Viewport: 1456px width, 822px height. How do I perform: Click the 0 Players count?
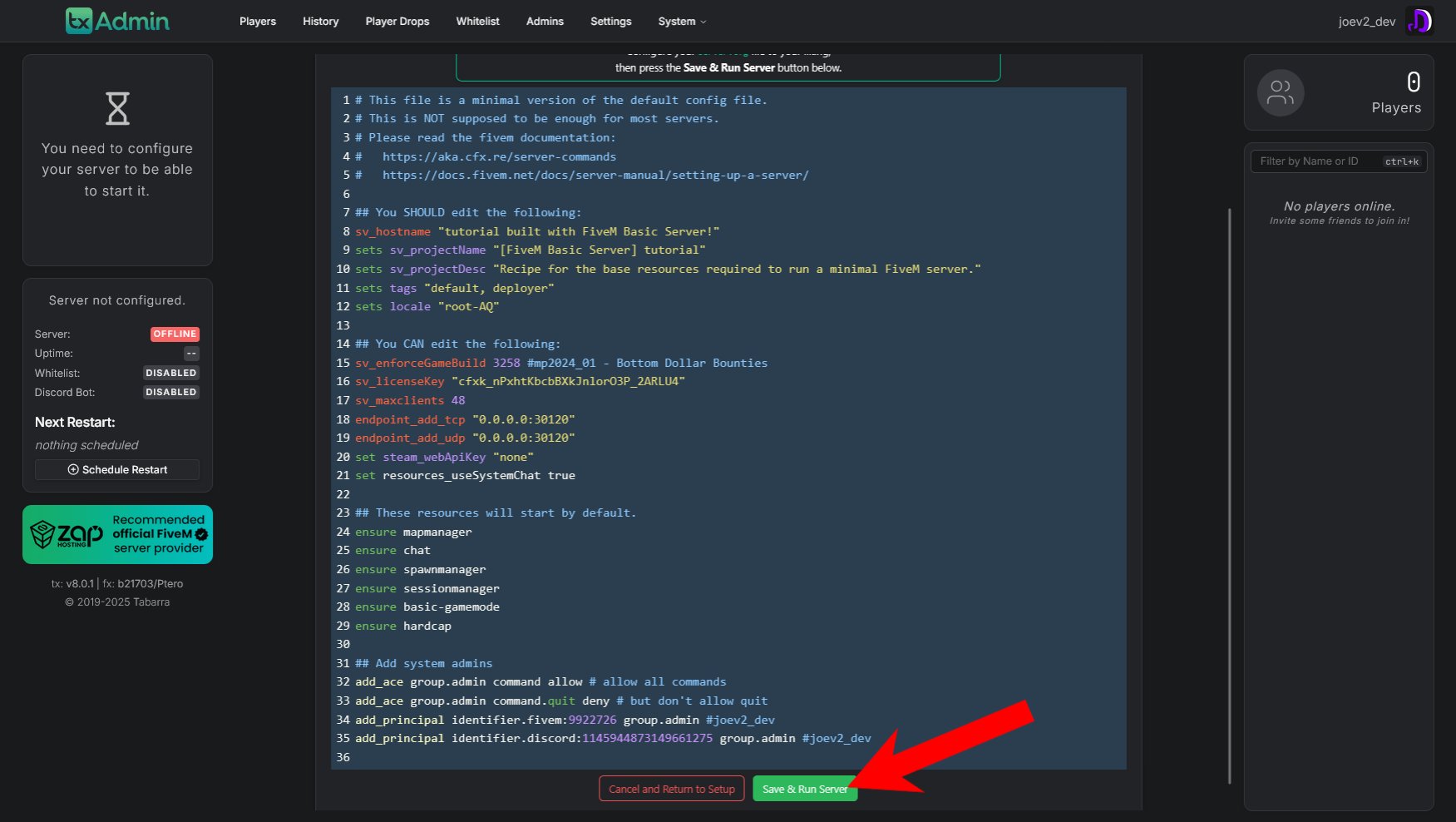click(1413, 82)
